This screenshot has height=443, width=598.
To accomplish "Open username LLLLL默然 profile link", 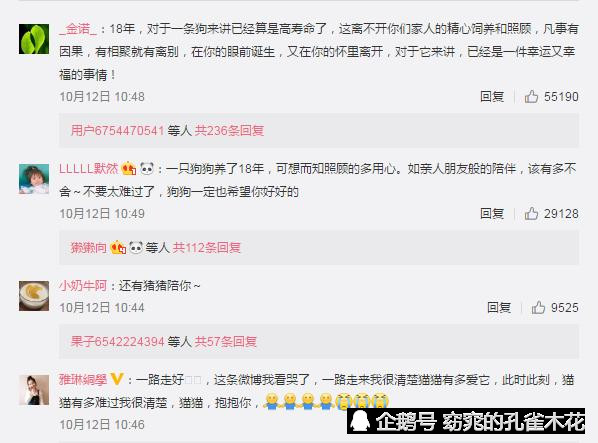I will click(88, 169).
